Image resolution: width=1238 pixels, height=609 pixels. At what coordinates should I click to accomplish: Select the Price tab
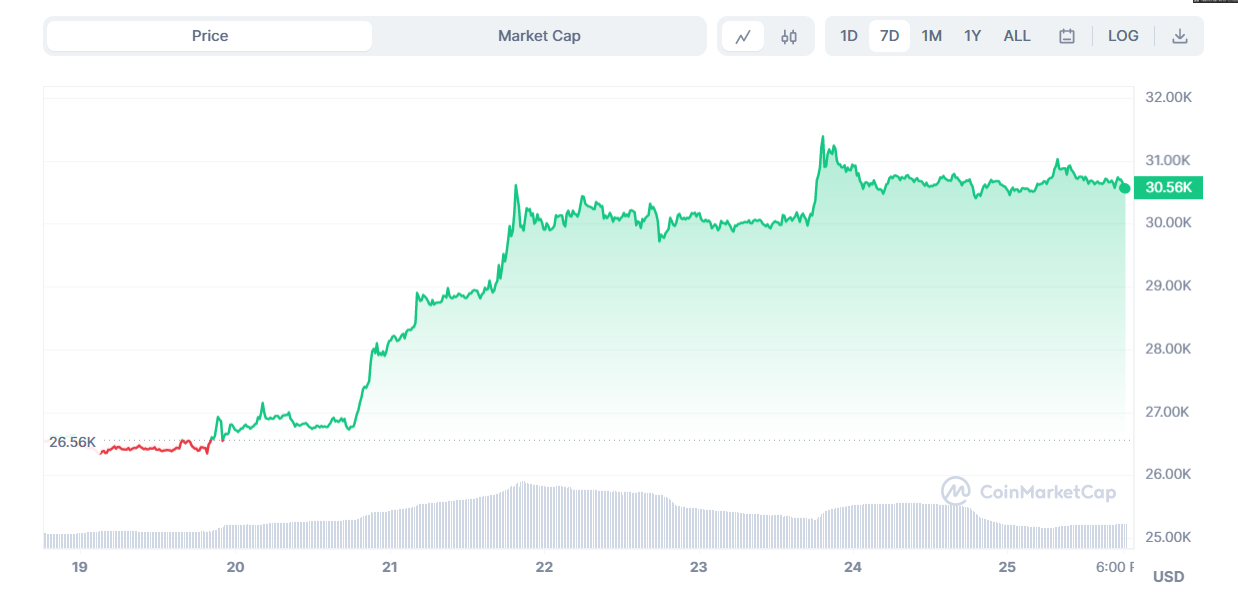210,36
